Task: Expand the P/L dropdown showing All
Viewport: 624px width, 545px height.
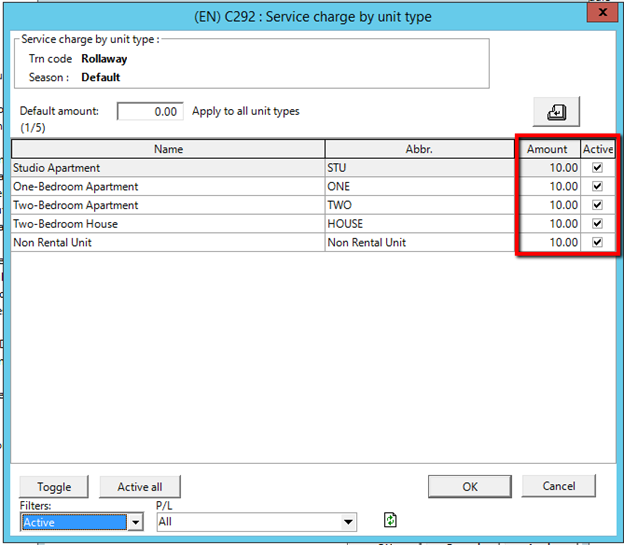Action: click(348, 522)
